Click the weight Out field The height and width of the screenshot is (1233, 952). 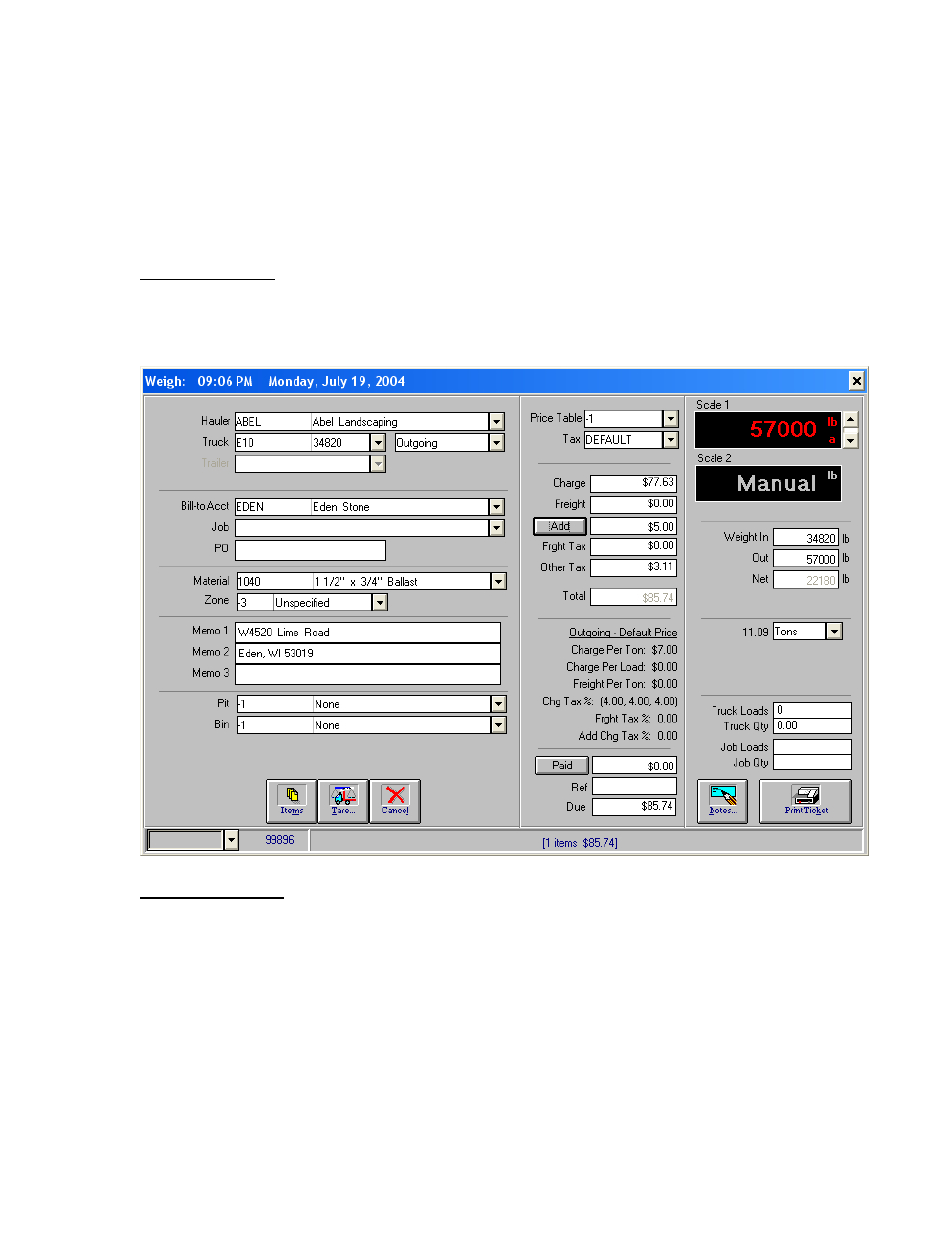806,559
